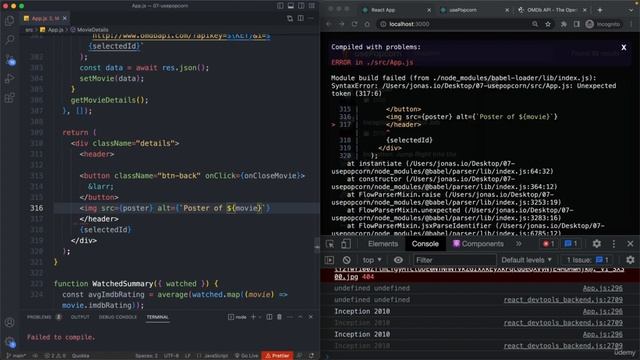Open the Quokka status bar item
The height and width of the screenshot is (360, 640).
[80, 356]
